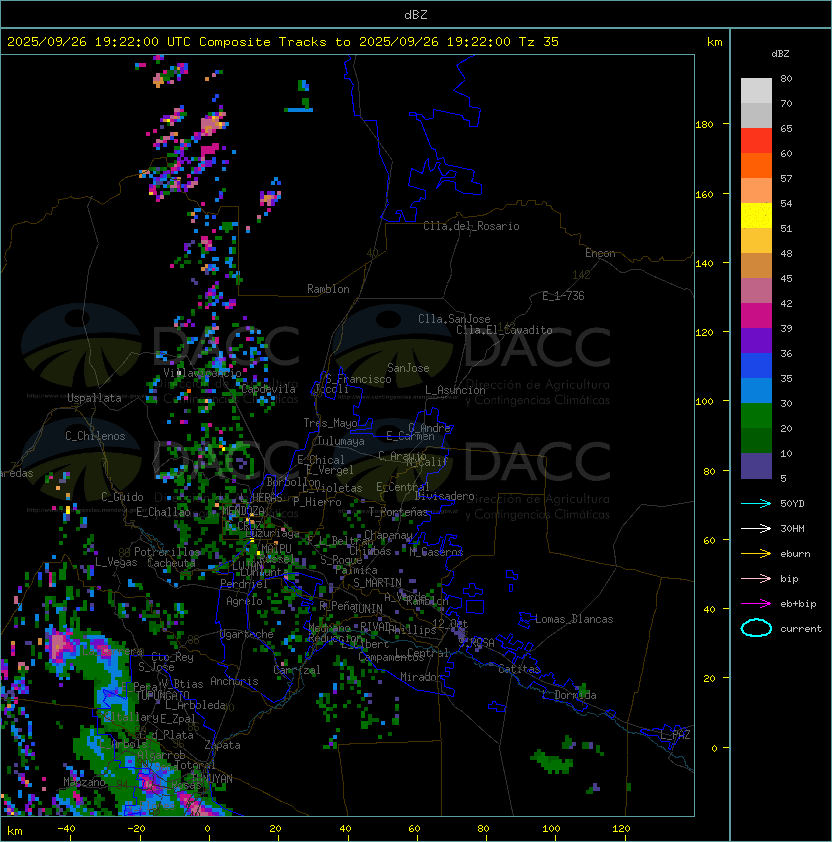Click the 'Clla.del_Rosario' map label
Image resolution: width=832 pixels, height=842 pixels.
471,226
